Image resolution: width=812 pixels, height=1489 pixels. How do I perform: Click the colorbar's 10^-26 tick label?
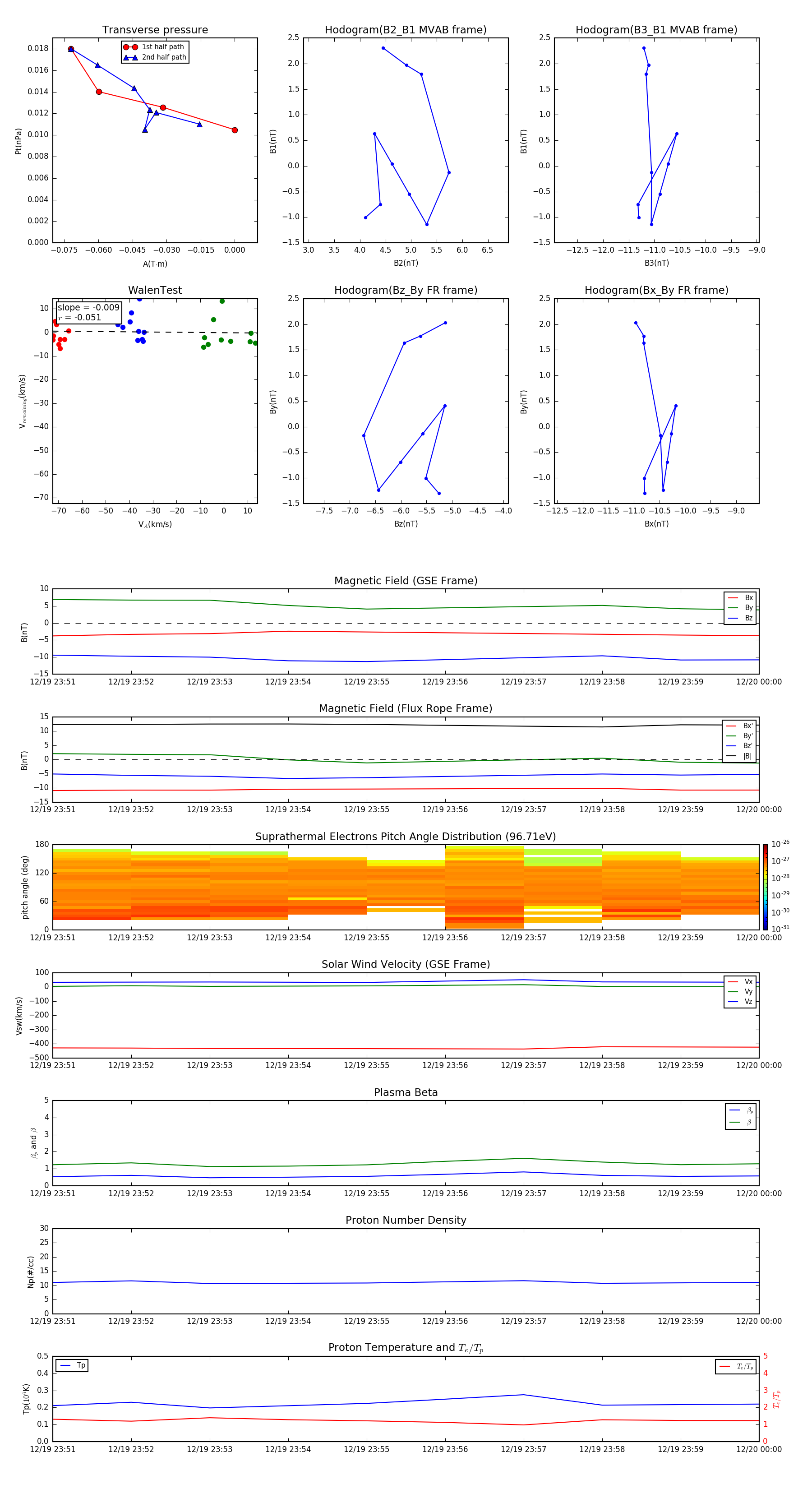[780, 844]
